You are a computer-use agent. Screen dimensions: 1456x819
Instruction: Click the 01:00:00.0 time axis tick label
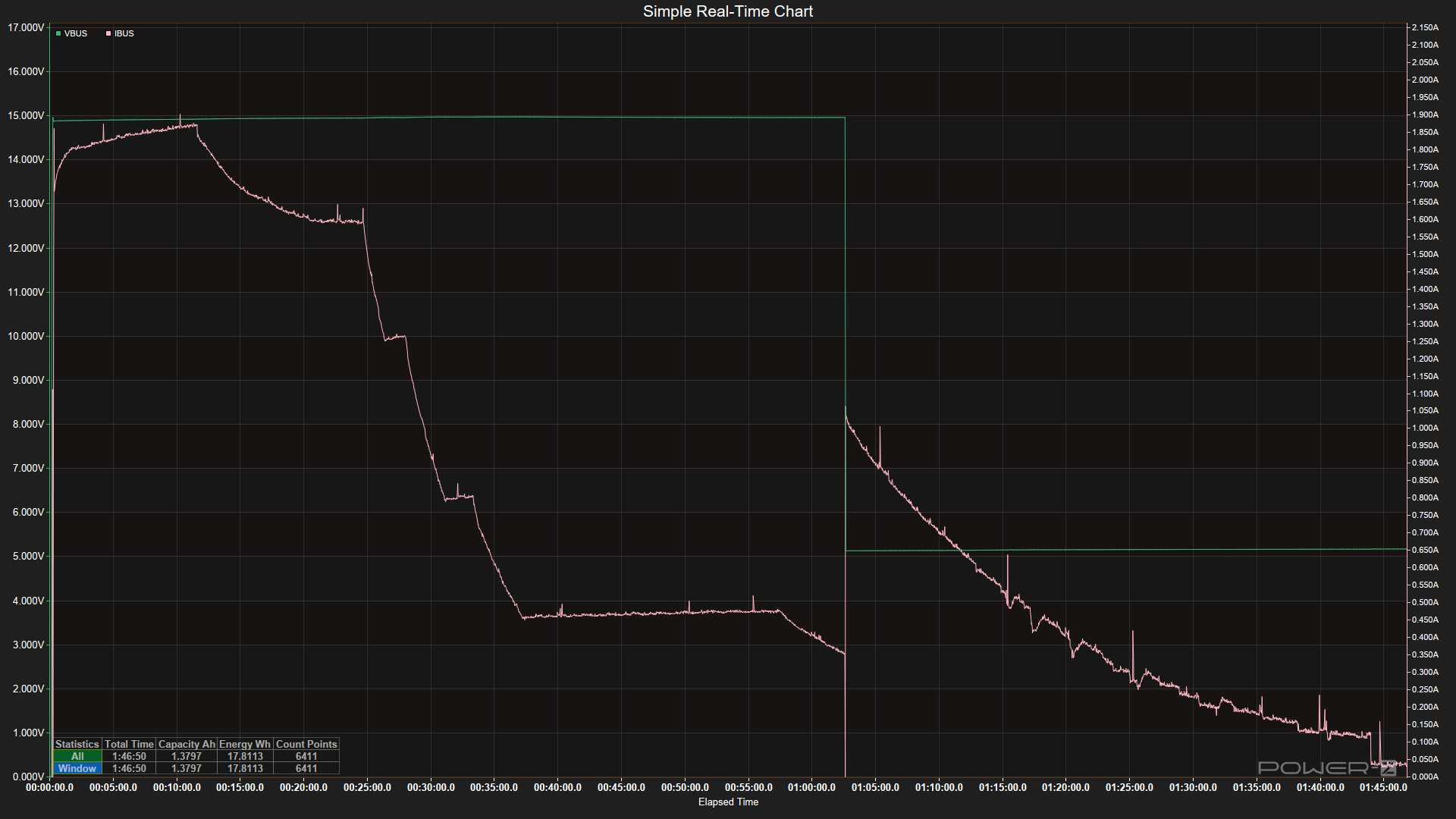pos(811,787)
